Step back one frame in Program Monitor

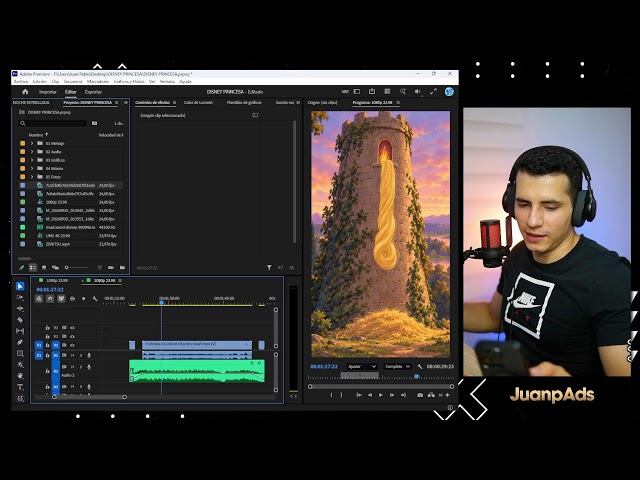point(370,395)
